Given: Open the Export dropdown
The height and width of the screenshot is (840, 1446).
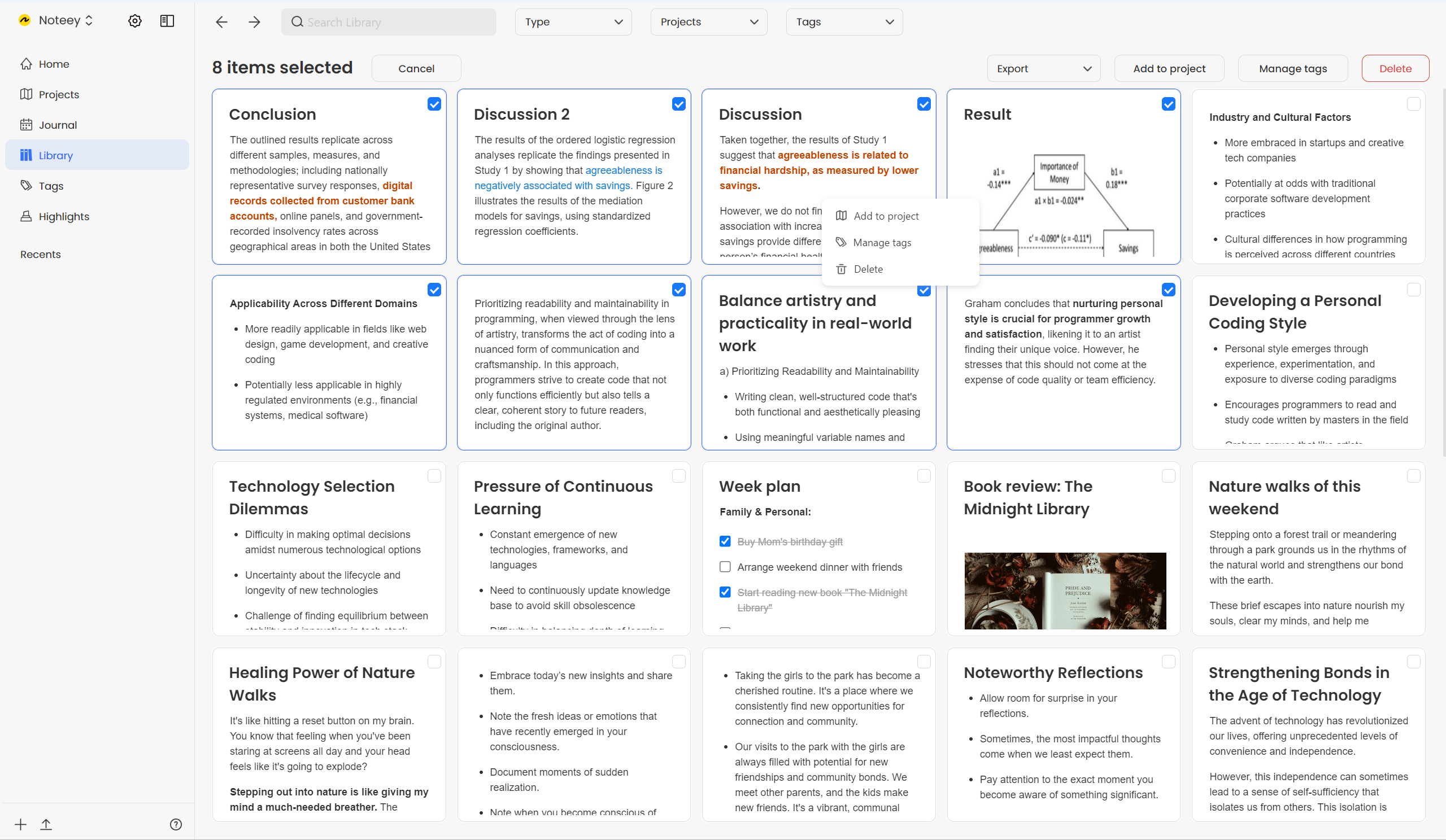Looking at the screenshot, I should tap(1043, 68).
